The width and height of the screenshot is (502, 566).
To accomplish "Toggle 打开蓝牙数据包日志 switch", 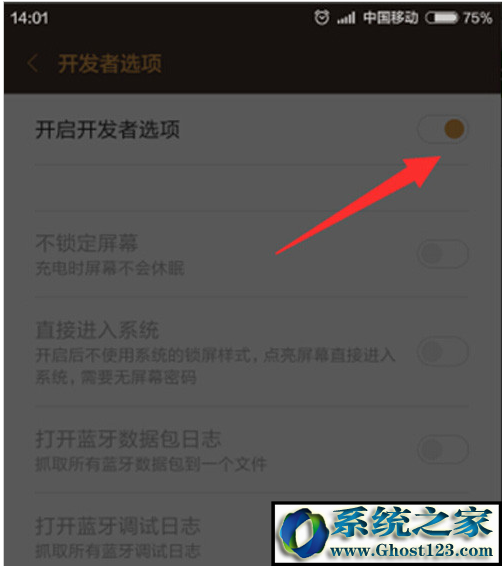I will coord(443,449).
